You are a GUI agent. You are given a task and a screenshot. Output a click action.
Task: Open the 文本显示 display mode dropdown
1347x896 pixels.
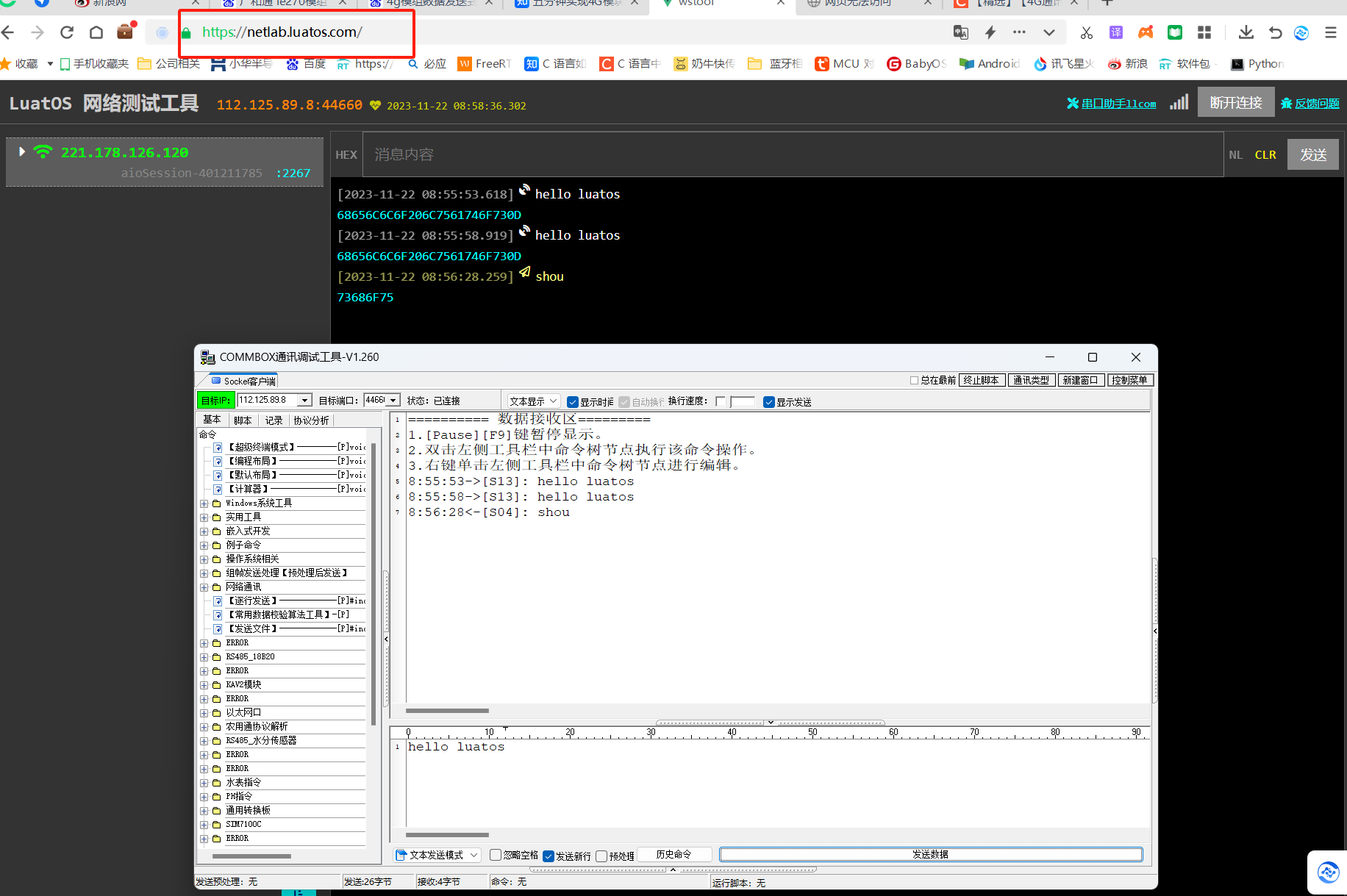point(534,401)
